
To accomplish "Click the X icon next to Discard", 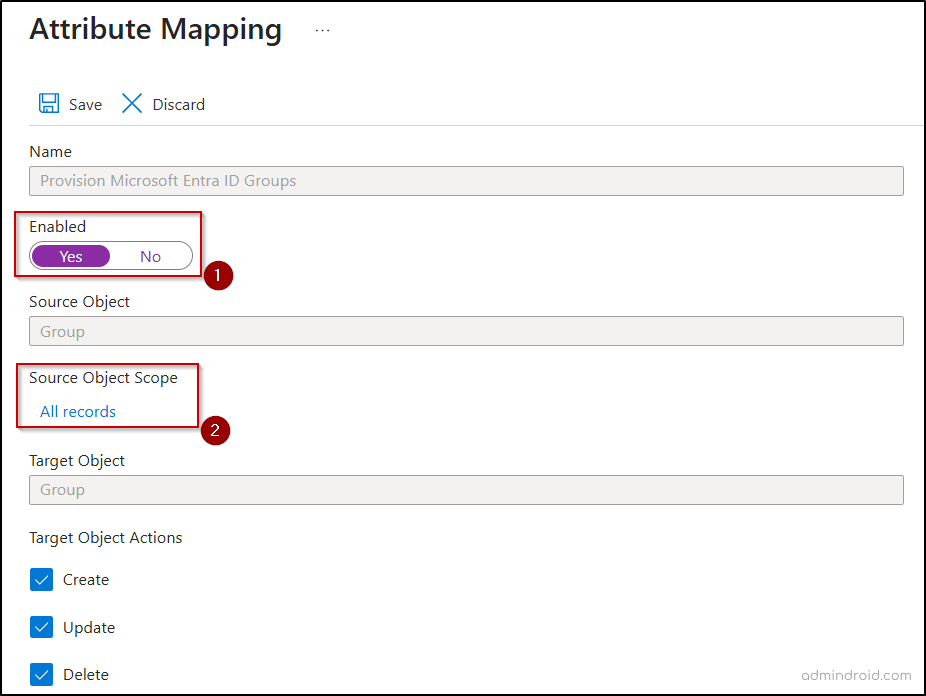I will [131, 103].
